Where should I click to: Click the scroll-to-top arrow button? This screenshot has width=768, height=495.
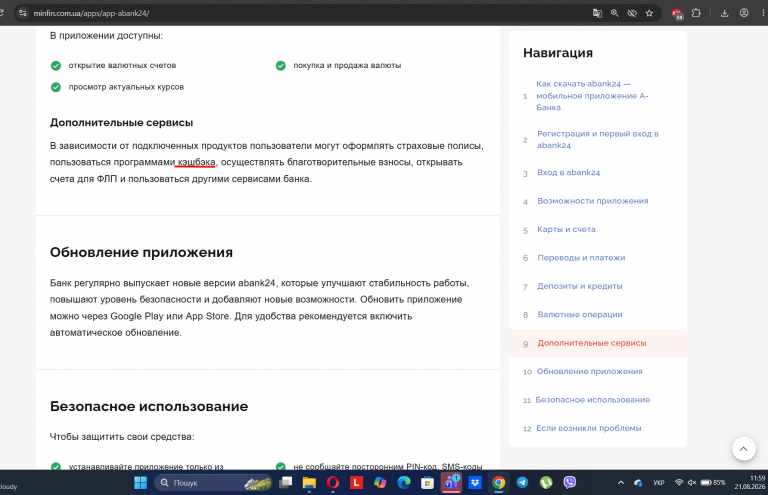[x=744, y=448]
